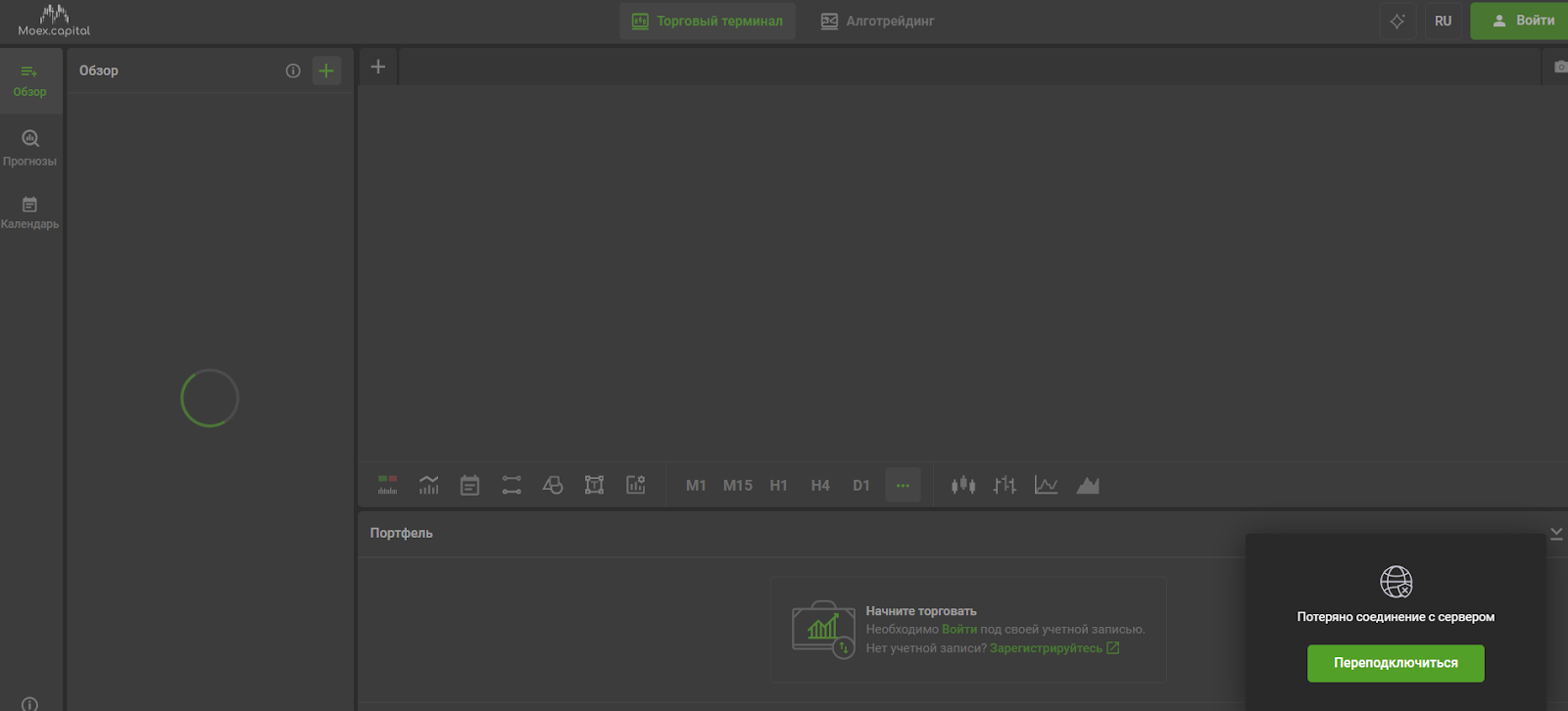Switch to area chart type
1568x711 pixels.
1088,485
